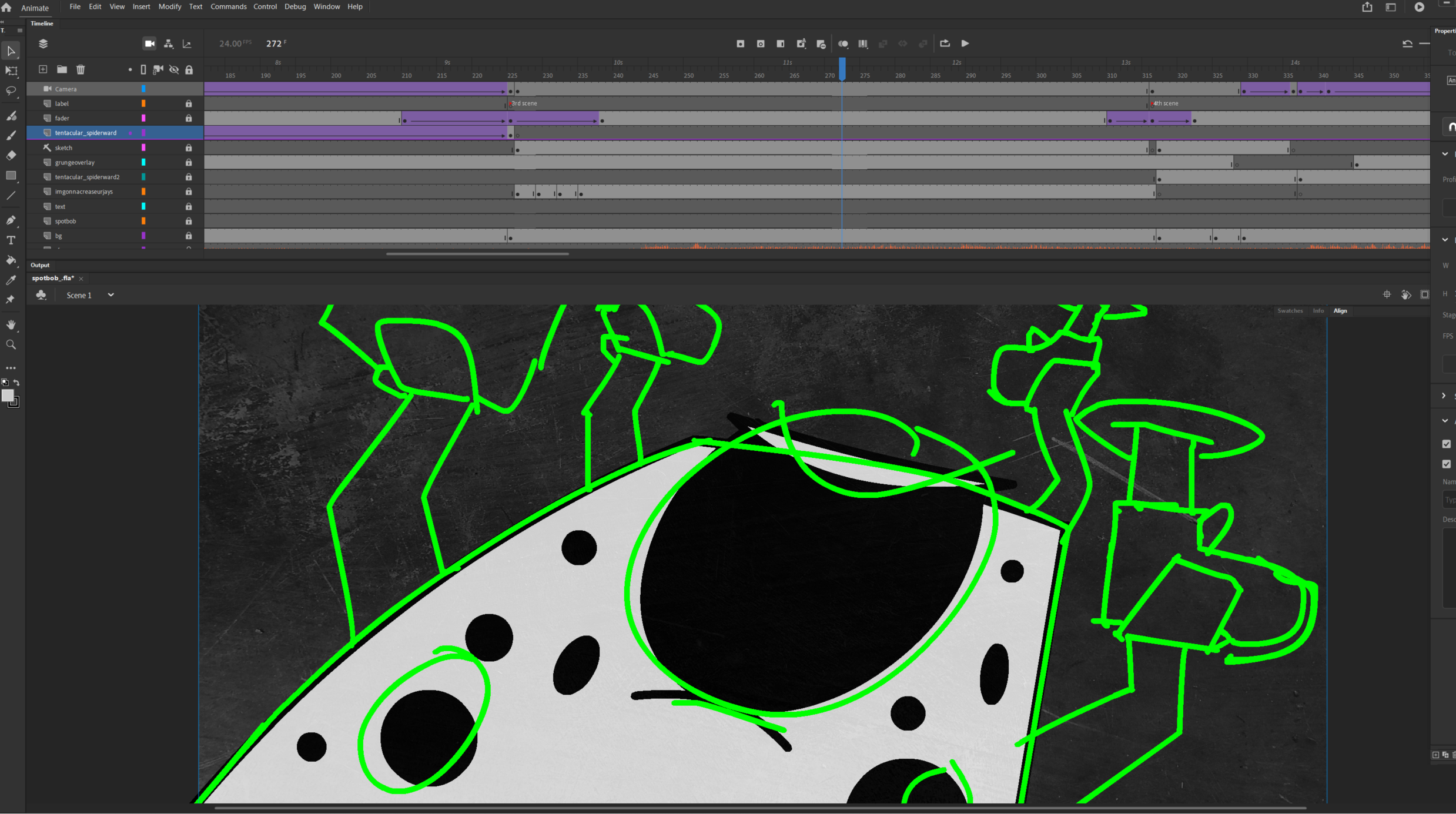
Task: Select the Pen tool
Action: [11, 220]
